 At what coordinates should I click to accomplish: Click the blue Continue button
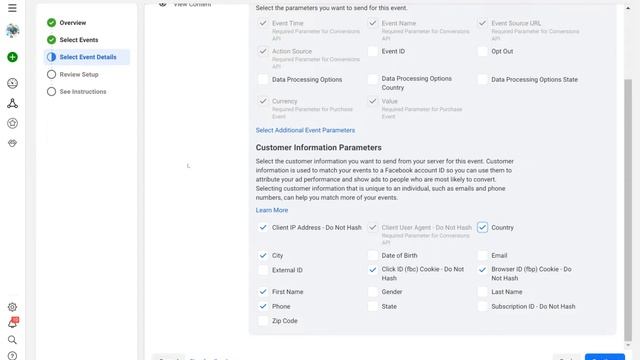[605, 357]
